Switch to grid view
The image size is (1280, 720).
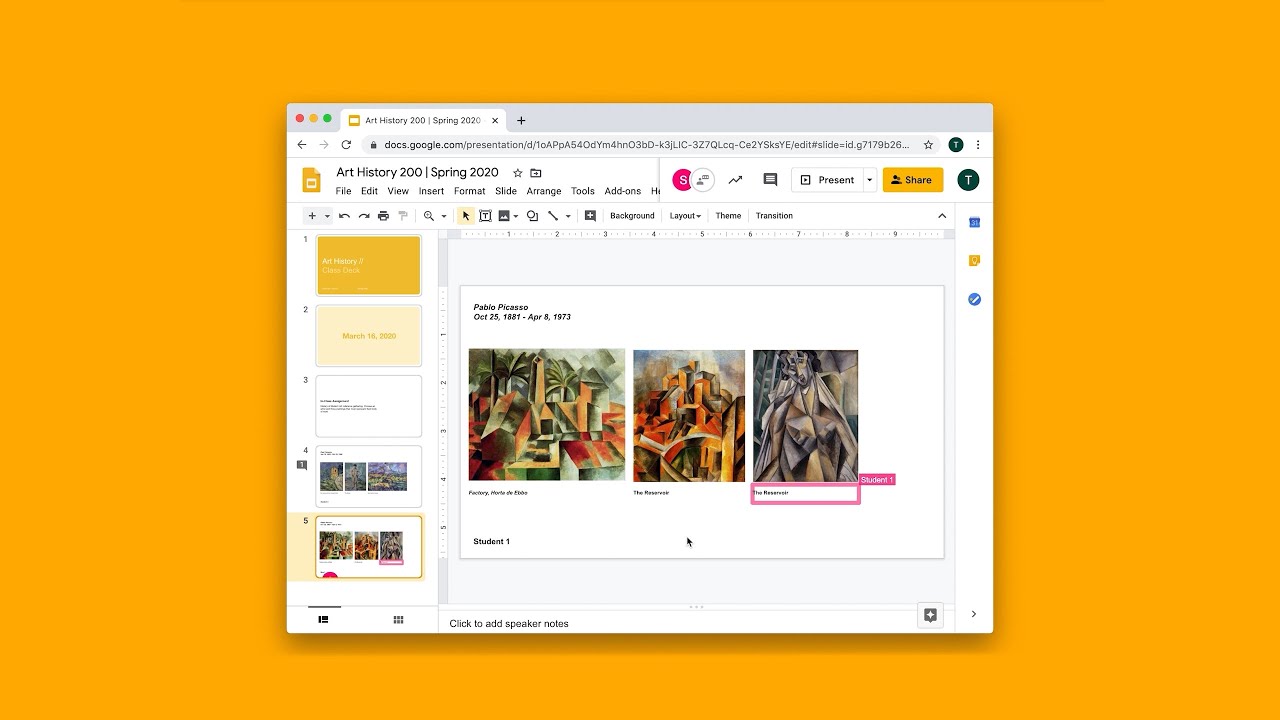[x=398, y=620]
